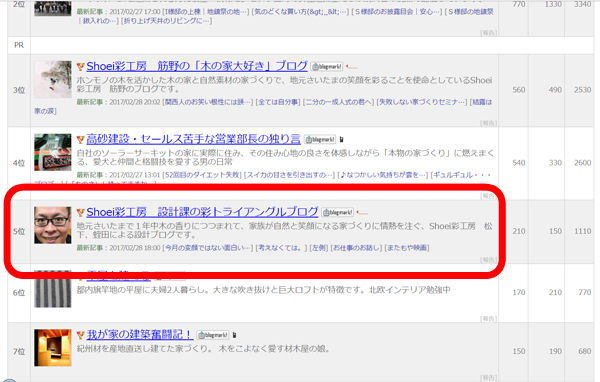The image size is (600, 382).
Task: Open the Shoei彩工房 設計課の彩トライアングルブログ link
Action: point(202,212)
